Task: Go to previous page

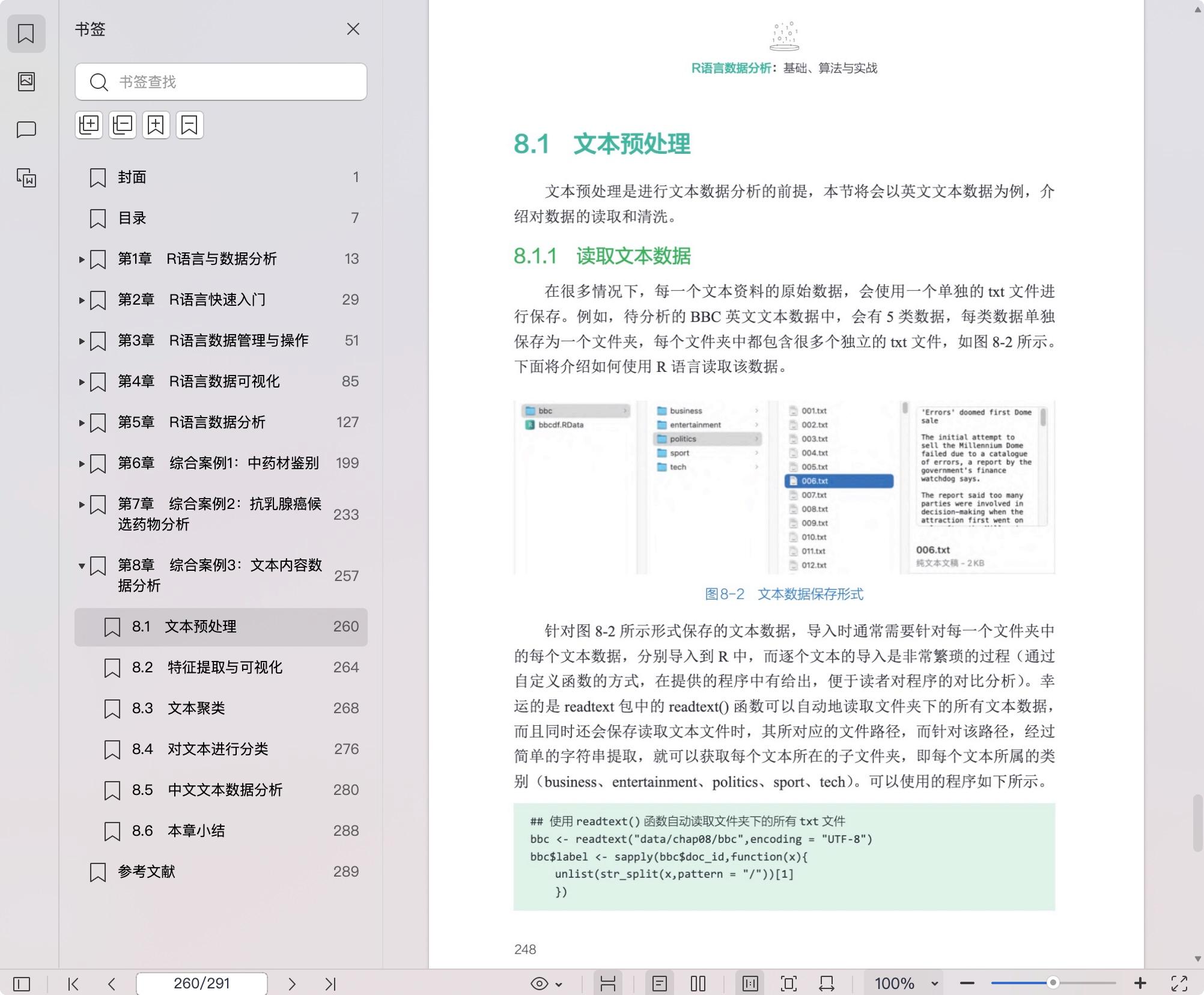Action: click(x=112, y=984)
